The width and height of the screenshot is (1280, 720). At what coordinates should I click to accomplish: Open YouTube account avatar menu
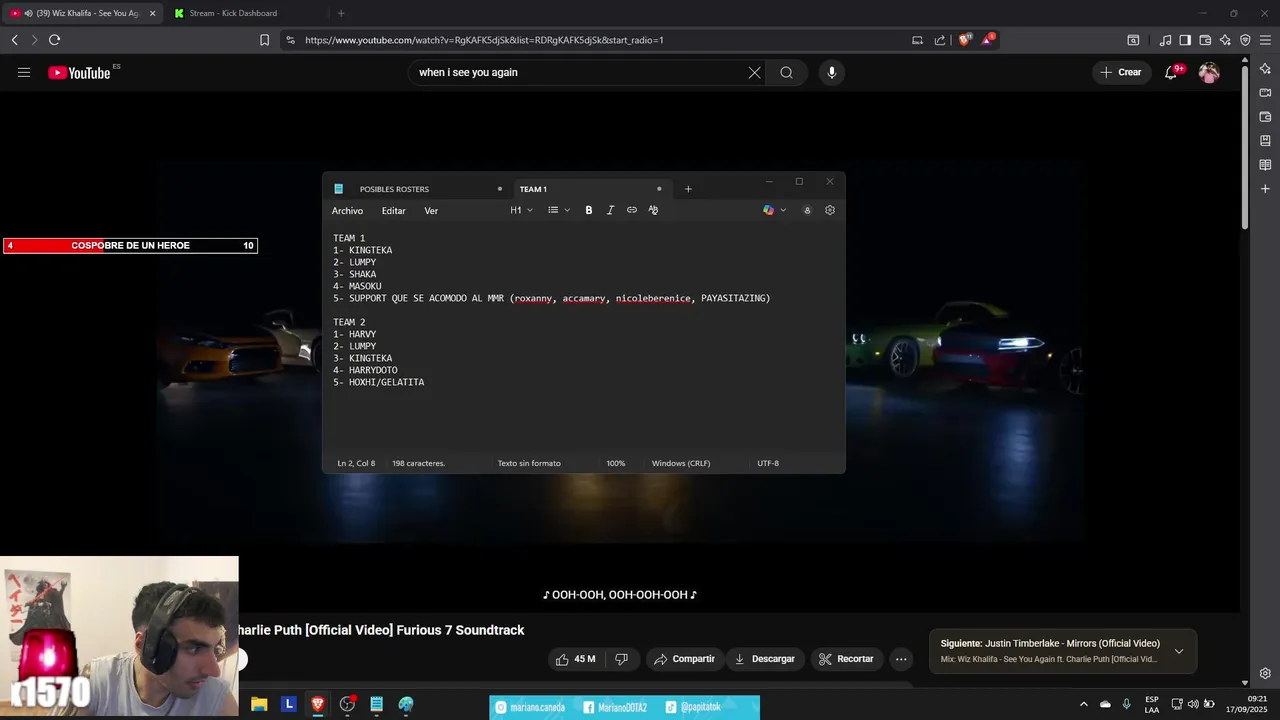point(1209,72)
